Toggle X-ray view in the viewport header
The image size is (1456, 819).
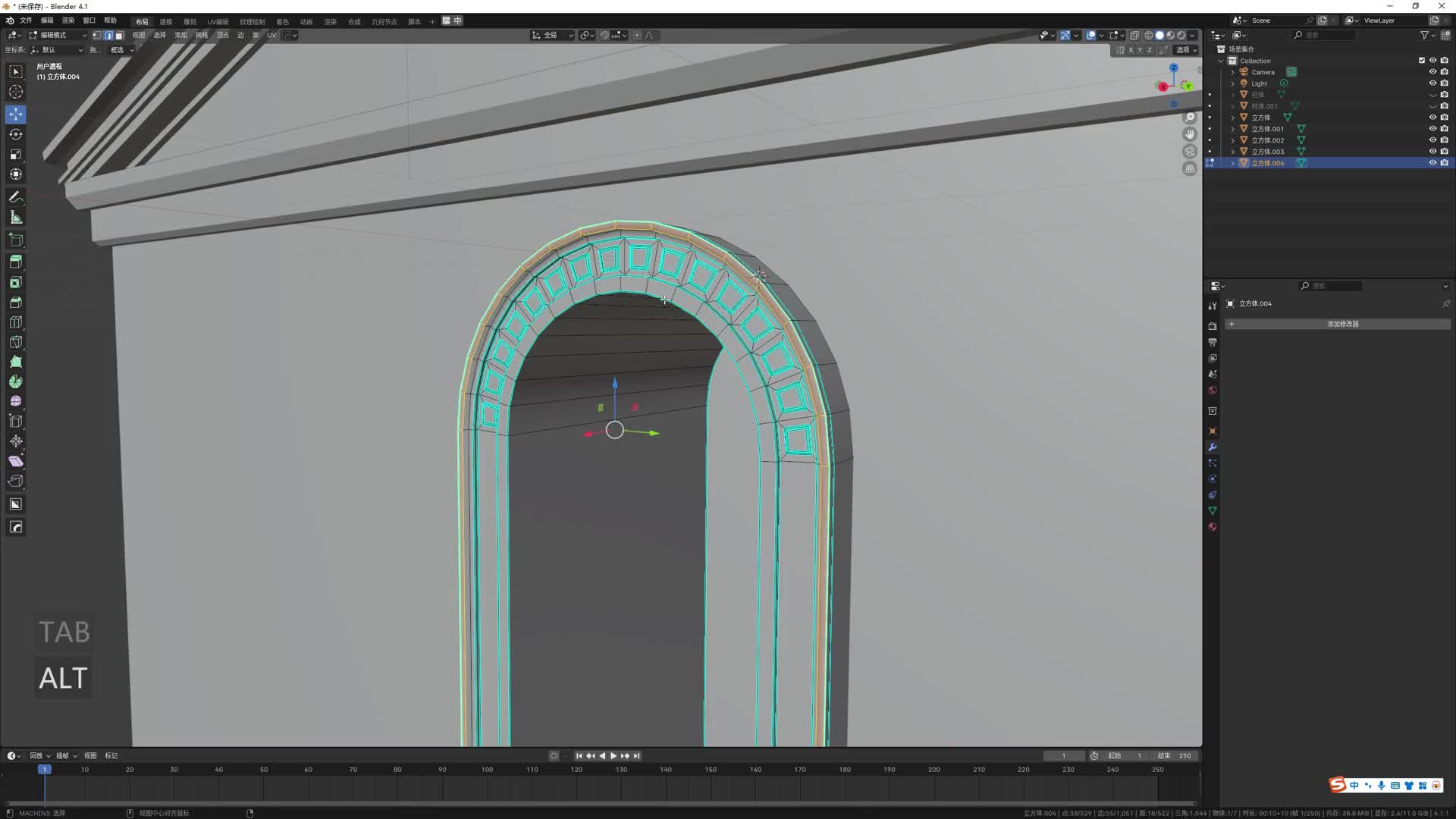click(1134, 35)
